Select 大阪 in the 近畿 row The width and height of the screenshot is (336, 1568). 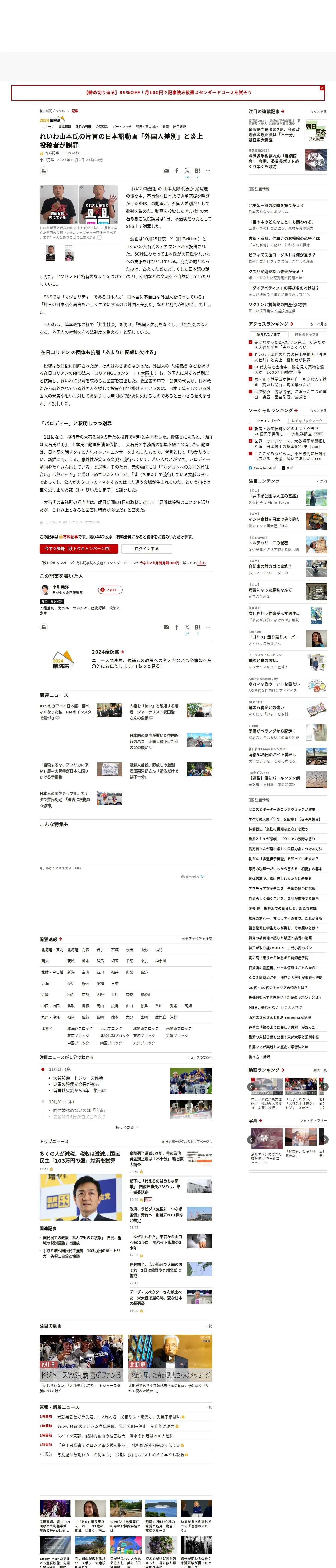pyautogui.click(x=100, y=995)
